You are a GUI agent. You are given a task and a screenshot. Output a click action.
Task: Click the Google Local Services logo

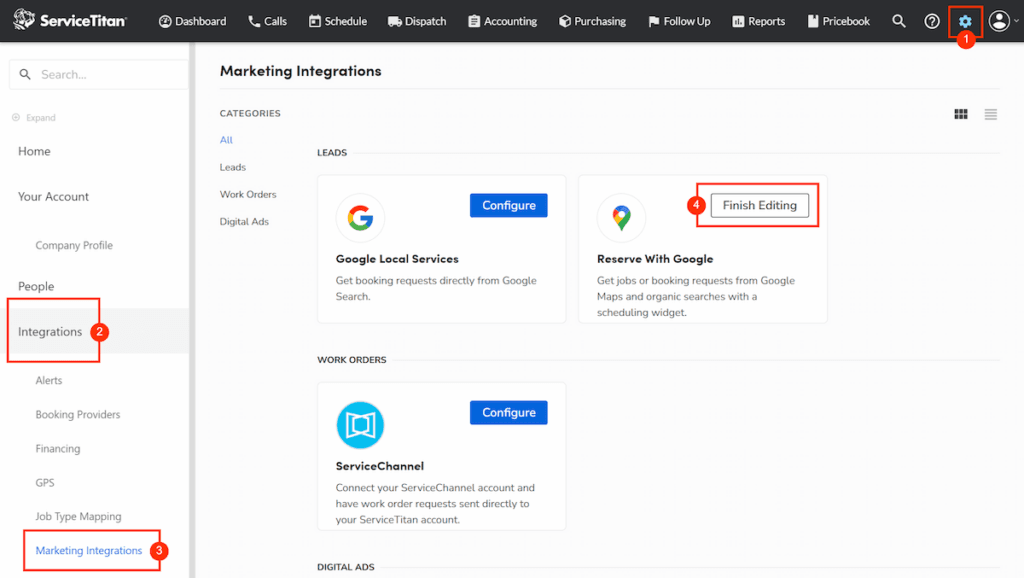click(360, 217)
